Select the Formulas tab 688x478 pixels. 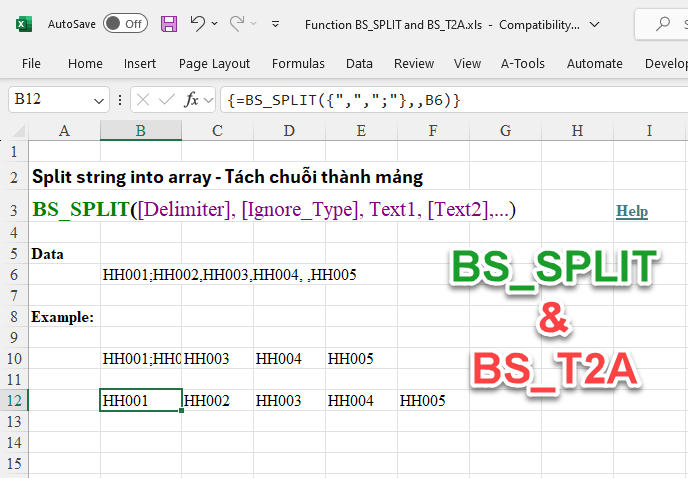point(298,64)
